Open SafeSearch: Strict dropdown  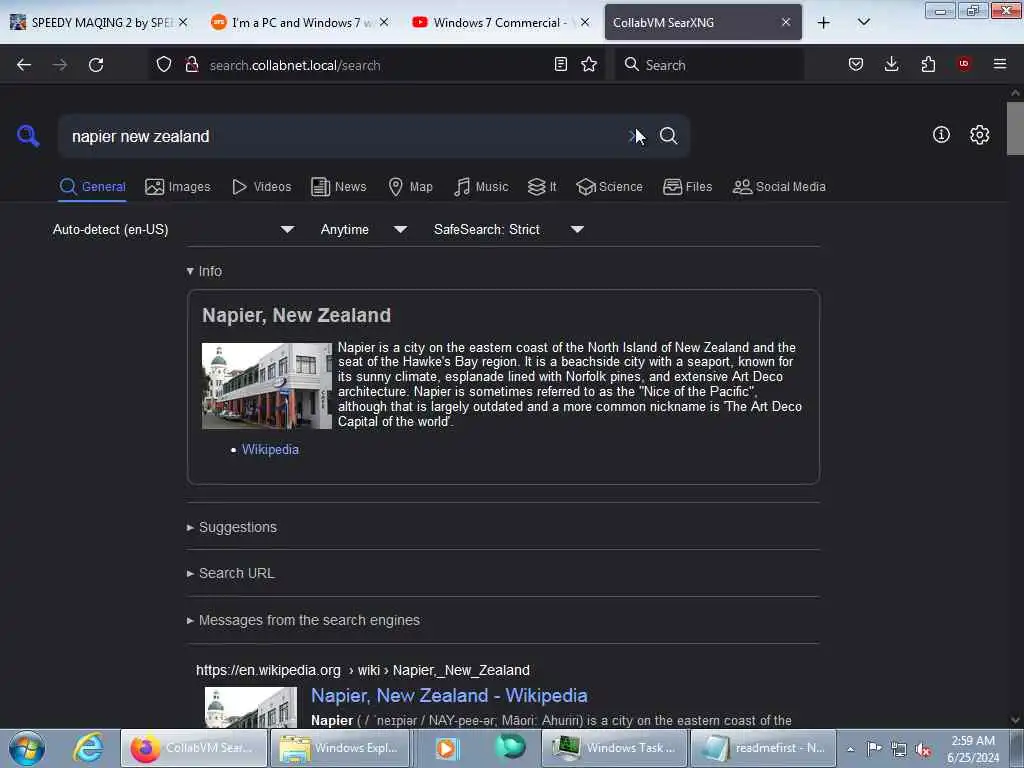pyautogui.click(x=508, y=229)
